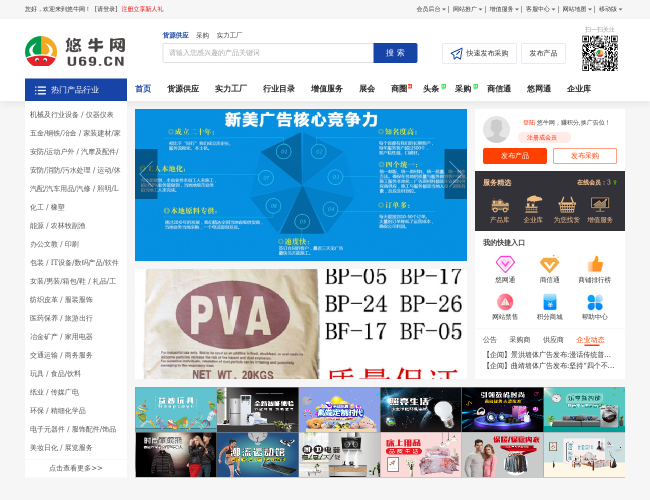This screenshot has width=650, height=500.
Task: Click 请登录 link in top bar
Action: pos(106,9)
